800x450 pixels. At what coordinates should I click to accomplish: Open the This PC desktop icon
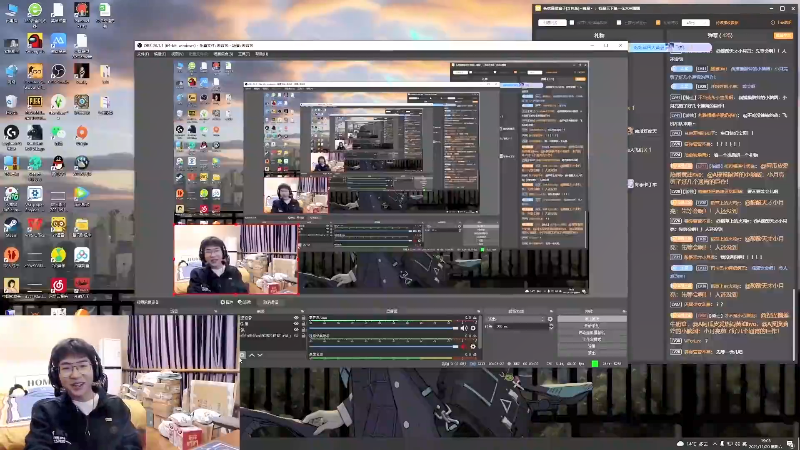11,9
